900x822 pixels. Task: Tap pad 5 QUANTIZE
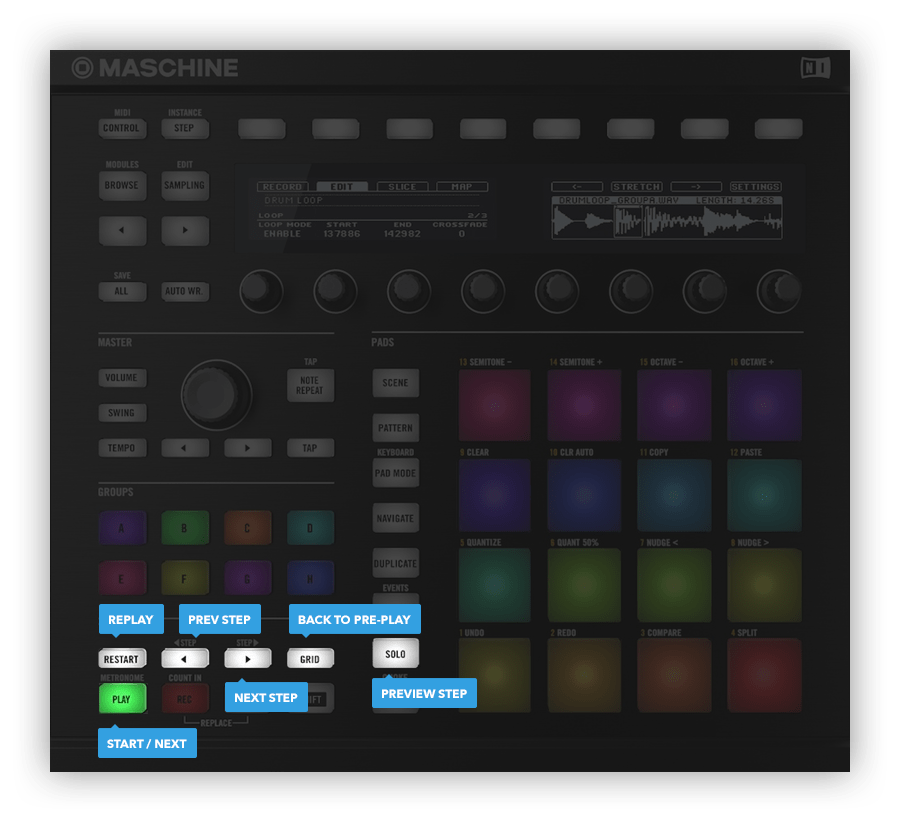494,585
